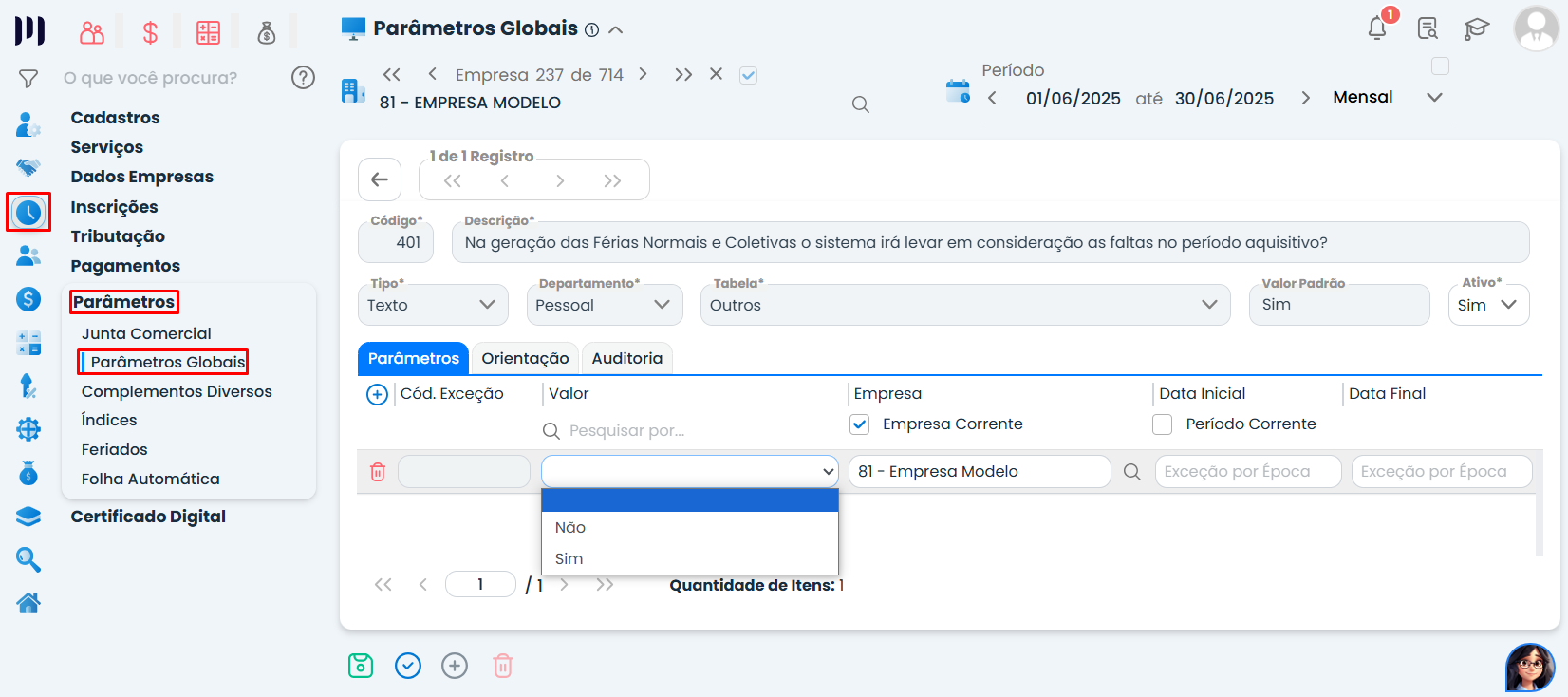
Task: Uncheck the Empresa Corrente checkbox
Action: tap(860, 424)
